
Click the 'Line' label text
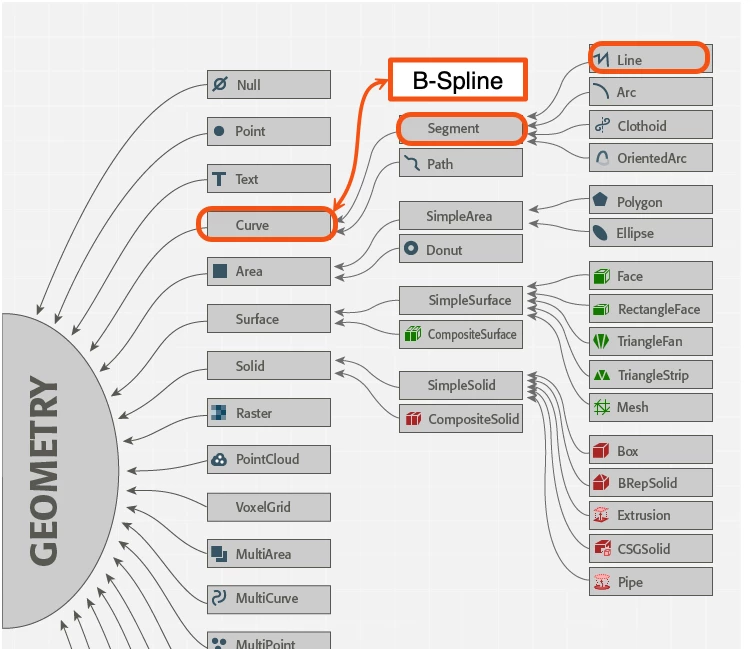629,60
